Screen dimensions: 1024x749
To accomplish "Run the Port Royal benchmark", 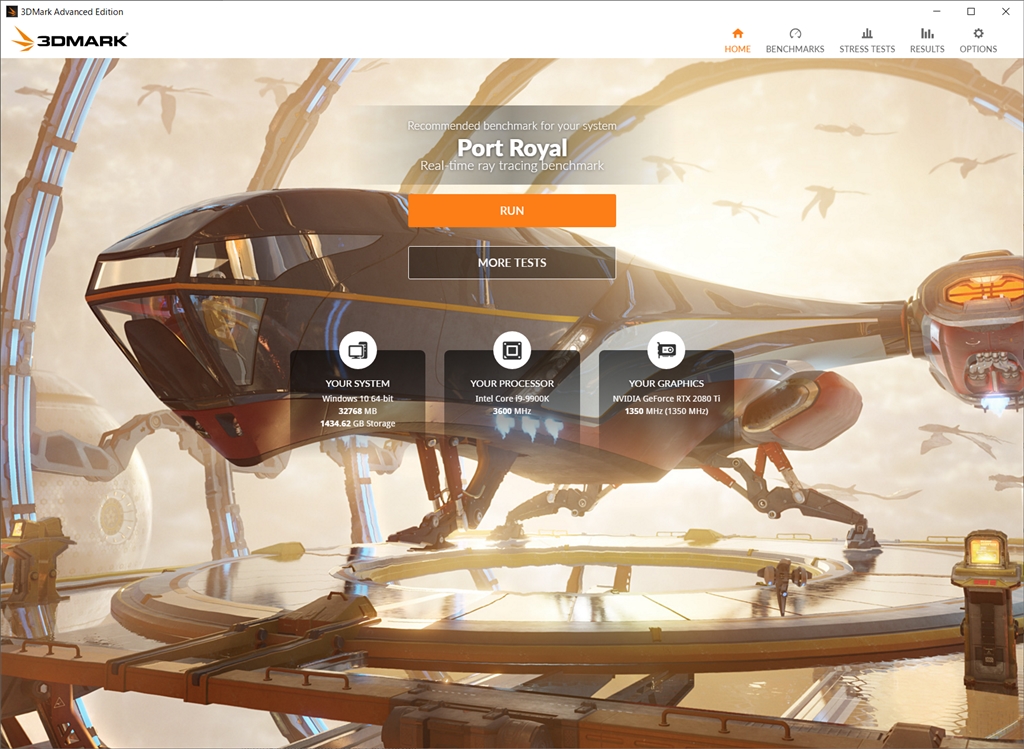I will click(x=511, y=210).
